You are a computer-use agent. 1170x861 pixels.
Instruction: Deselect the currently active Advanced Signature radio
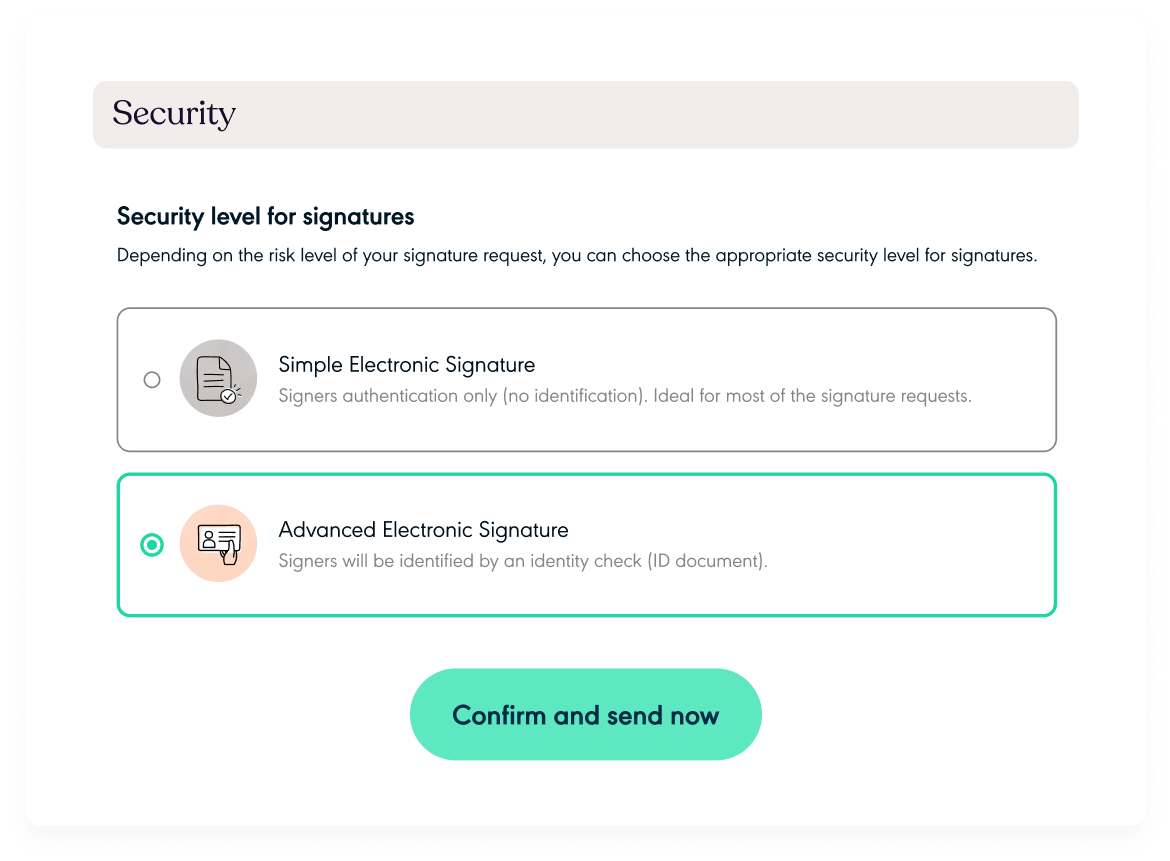(x=152, y=544)
